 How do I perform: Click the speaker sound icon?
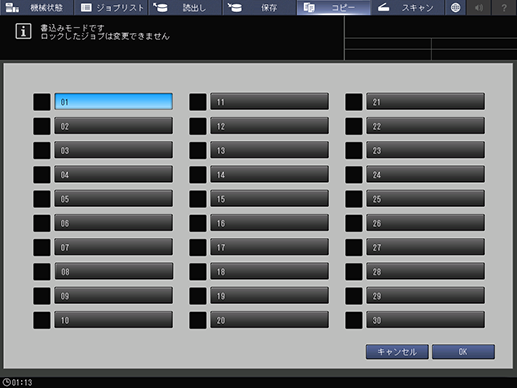pos(479,7)
